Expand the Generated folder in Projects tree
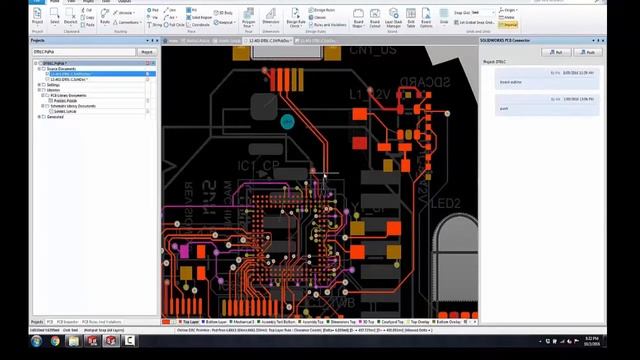640x360 pixels. 40,117
